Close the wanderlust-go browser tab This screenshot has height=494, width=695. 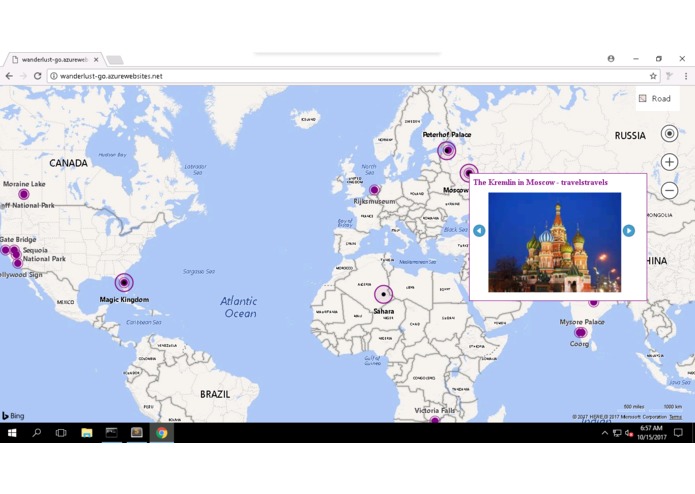tap(96, 59)
